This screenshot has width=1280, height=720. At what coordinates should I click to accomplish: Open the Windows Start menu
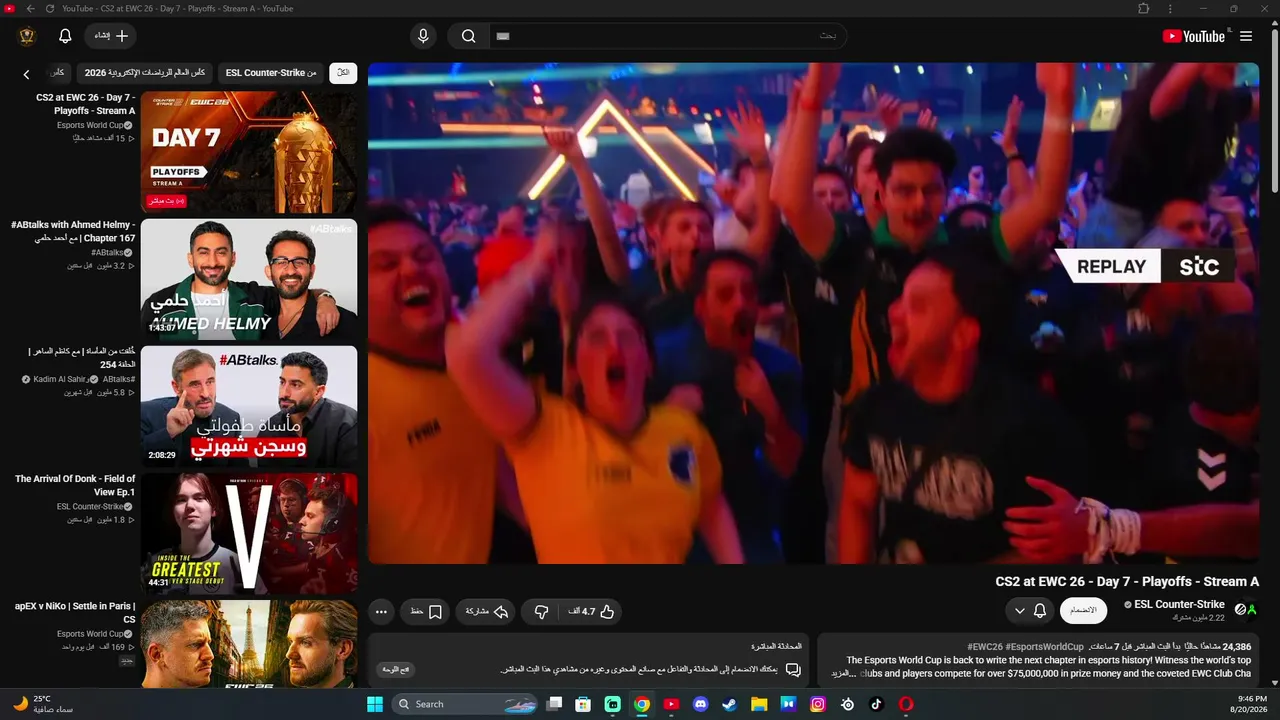pos(375,704)
